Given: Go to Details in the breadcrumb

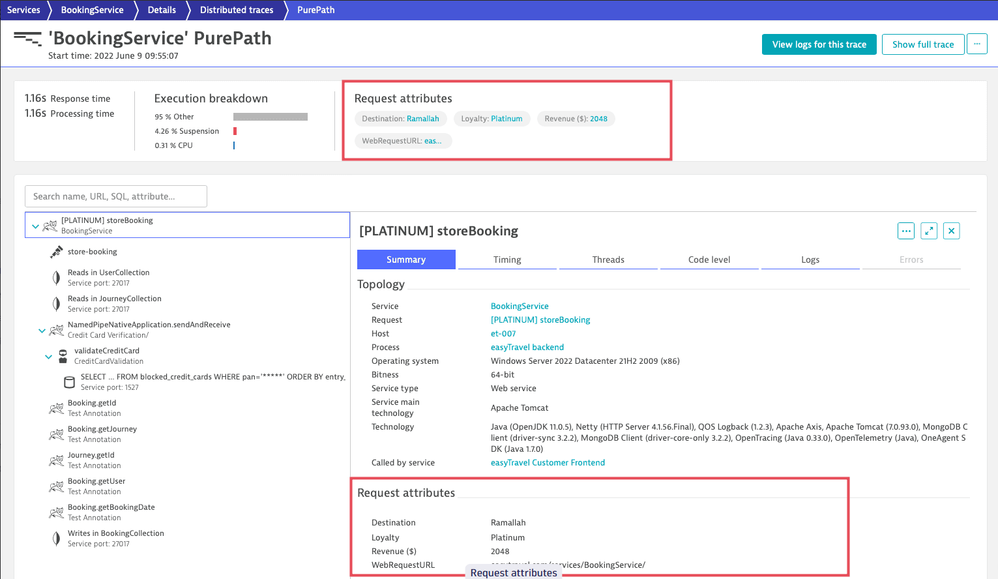Looking at the screenshot, I should point(162,10).
